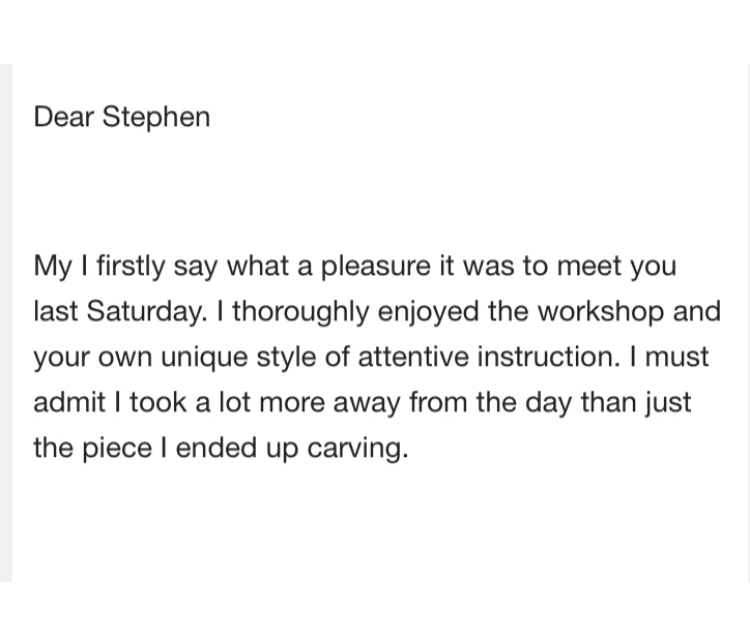Click the name "Stephen" in the greeting
Image resolution: width=750 pixels, height=627 pixels.
click(x=156, y=117)
